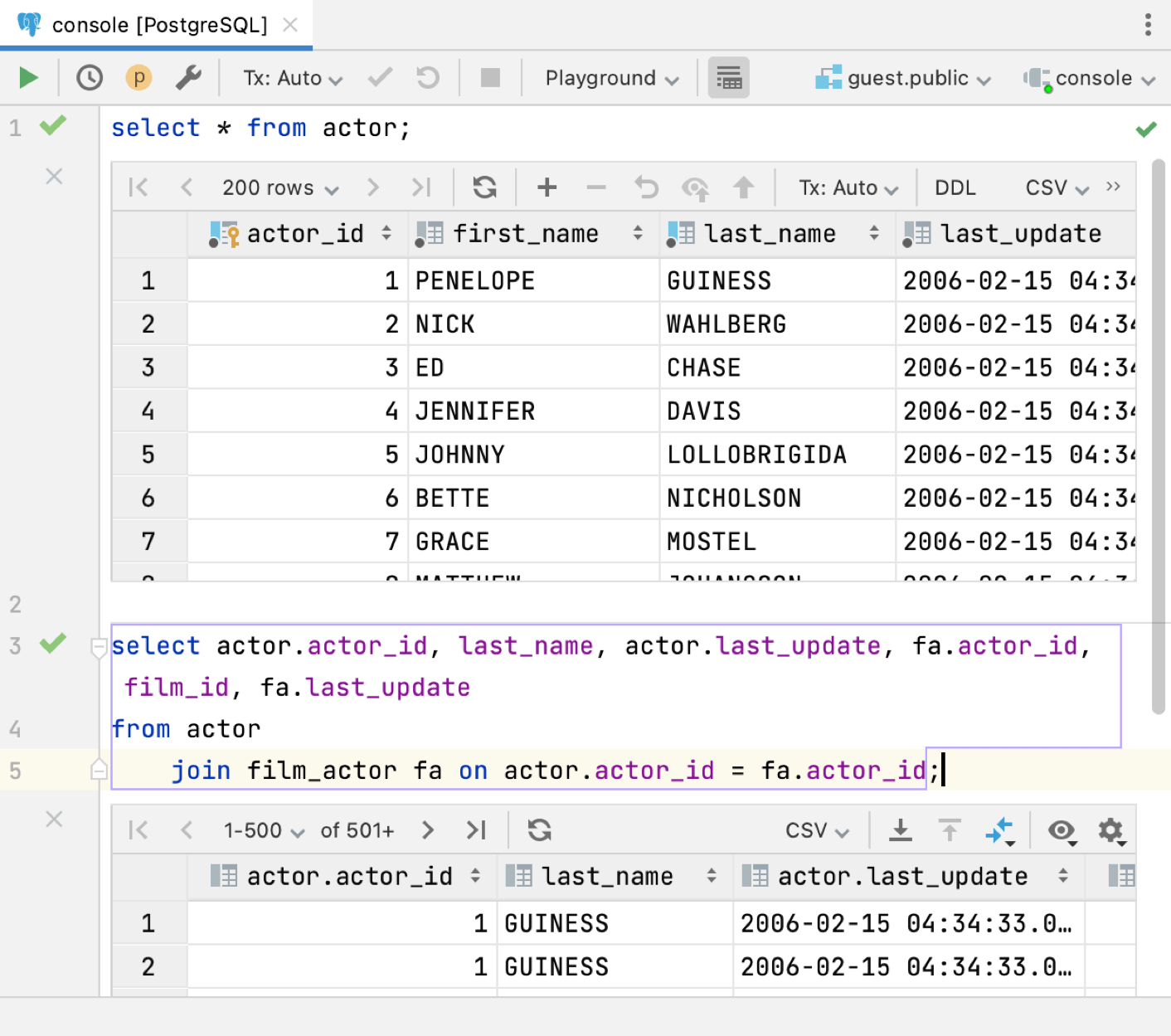Open the Playground dropdown
This screenshot has height=1036, width=1171.
pos(610,77)
